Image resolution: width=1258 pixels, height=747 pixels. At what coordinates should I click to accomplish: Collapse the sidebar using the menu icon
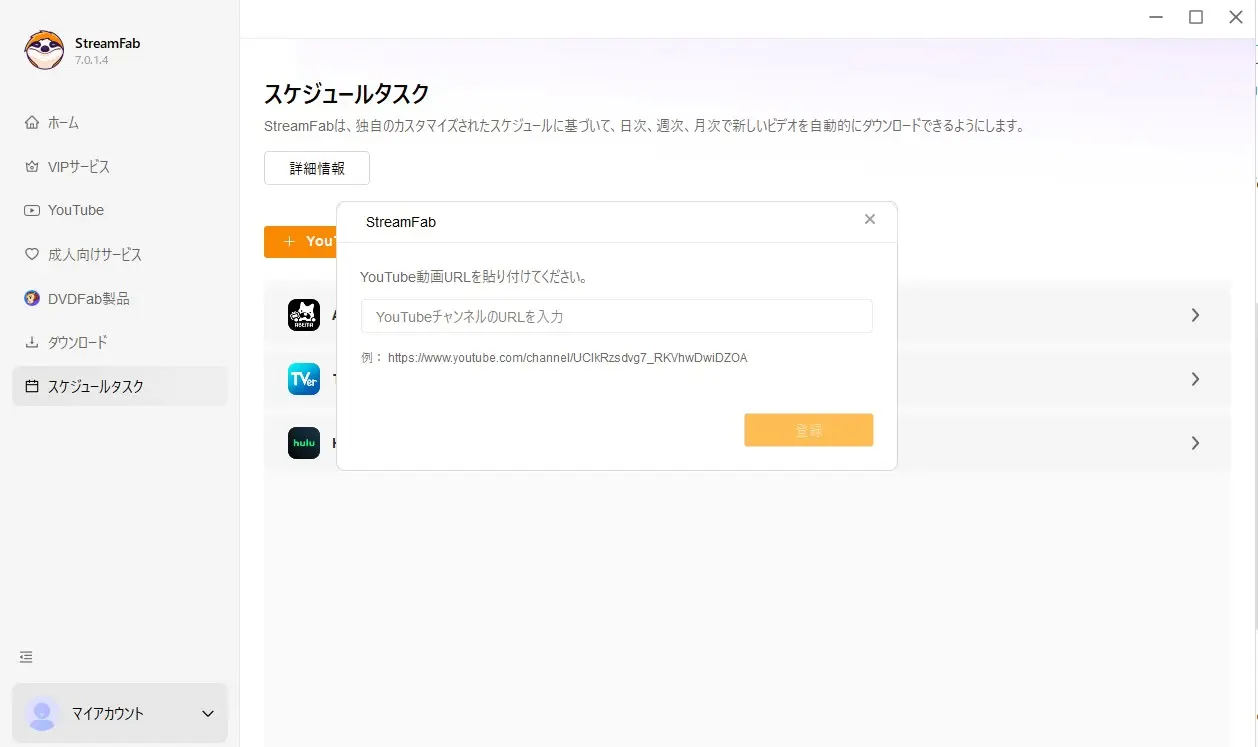click(26, 657)
